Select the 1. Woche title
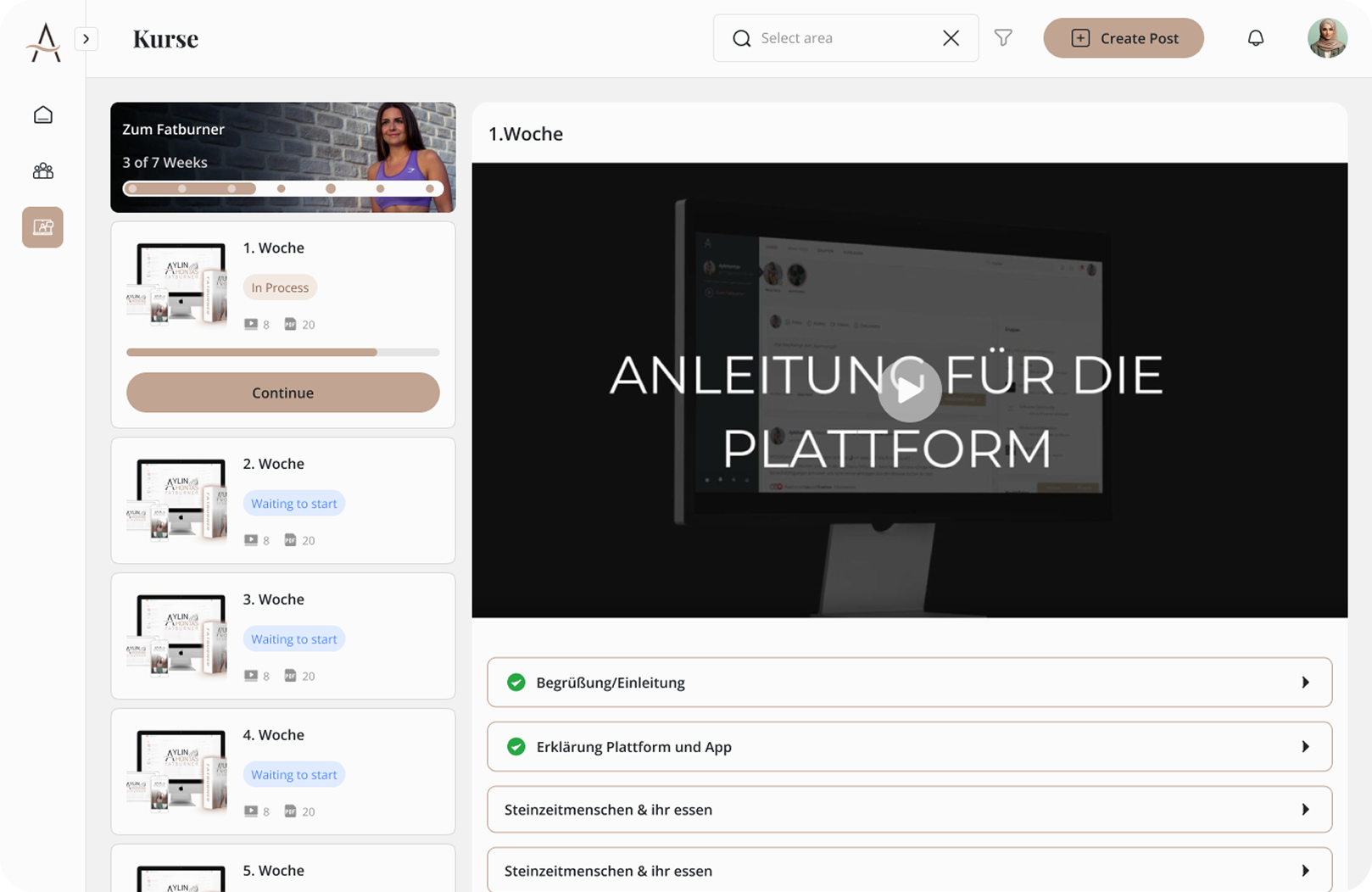The height and width of the screenshot is (892, 1372). point(273,248)
